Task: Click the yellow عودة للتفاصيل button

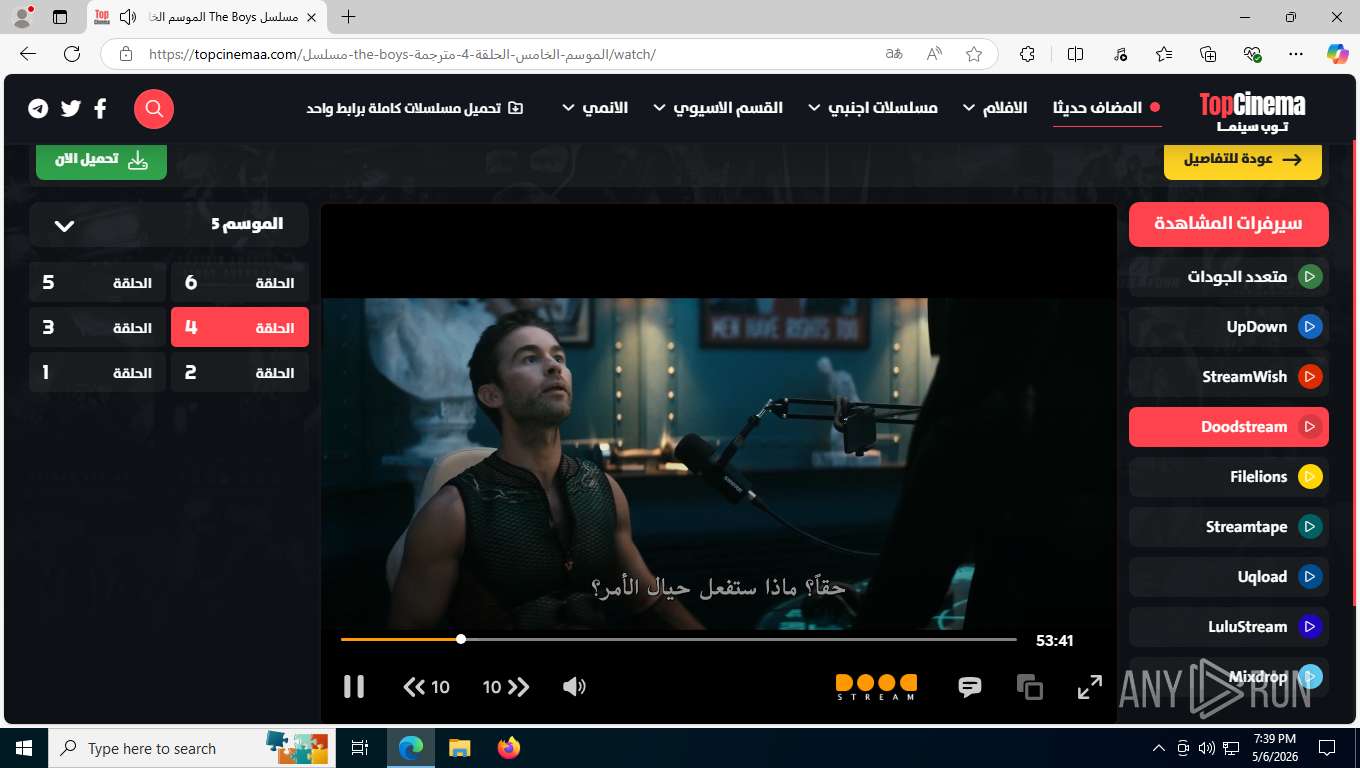Action: 1243,160
